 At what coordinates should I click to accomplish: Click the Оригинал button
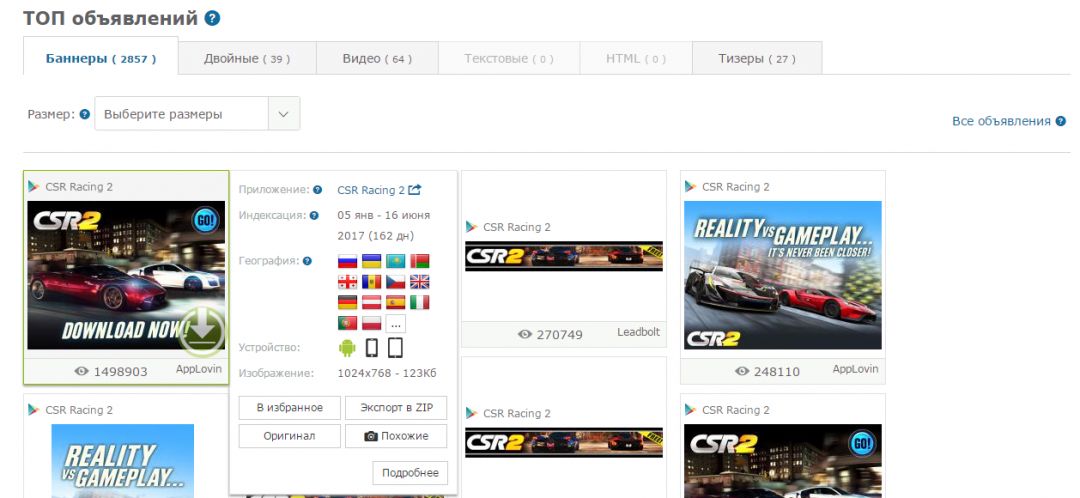(290, 436)
